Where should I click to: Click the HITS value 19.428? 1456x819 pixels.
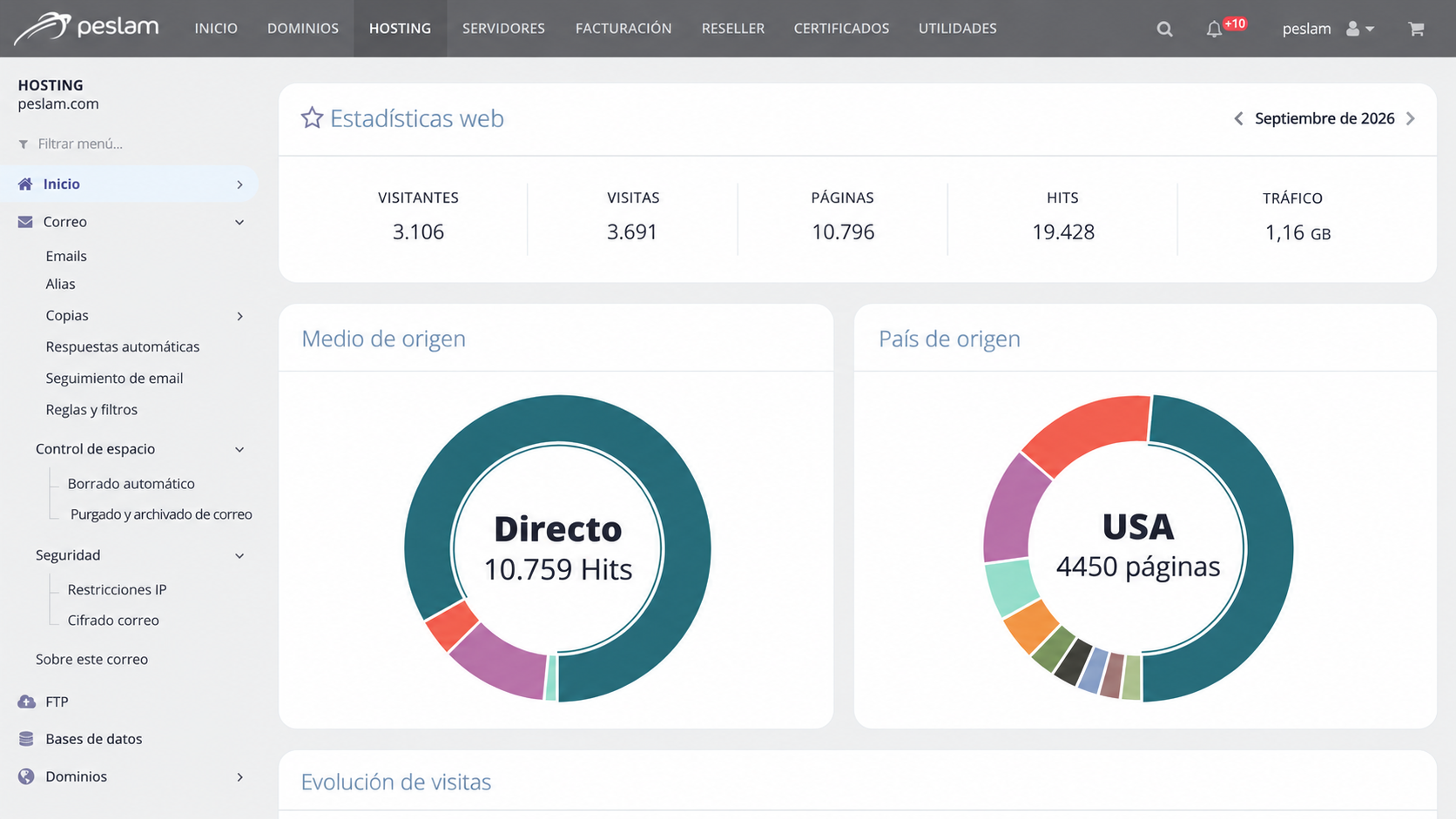coord(1063,232)
